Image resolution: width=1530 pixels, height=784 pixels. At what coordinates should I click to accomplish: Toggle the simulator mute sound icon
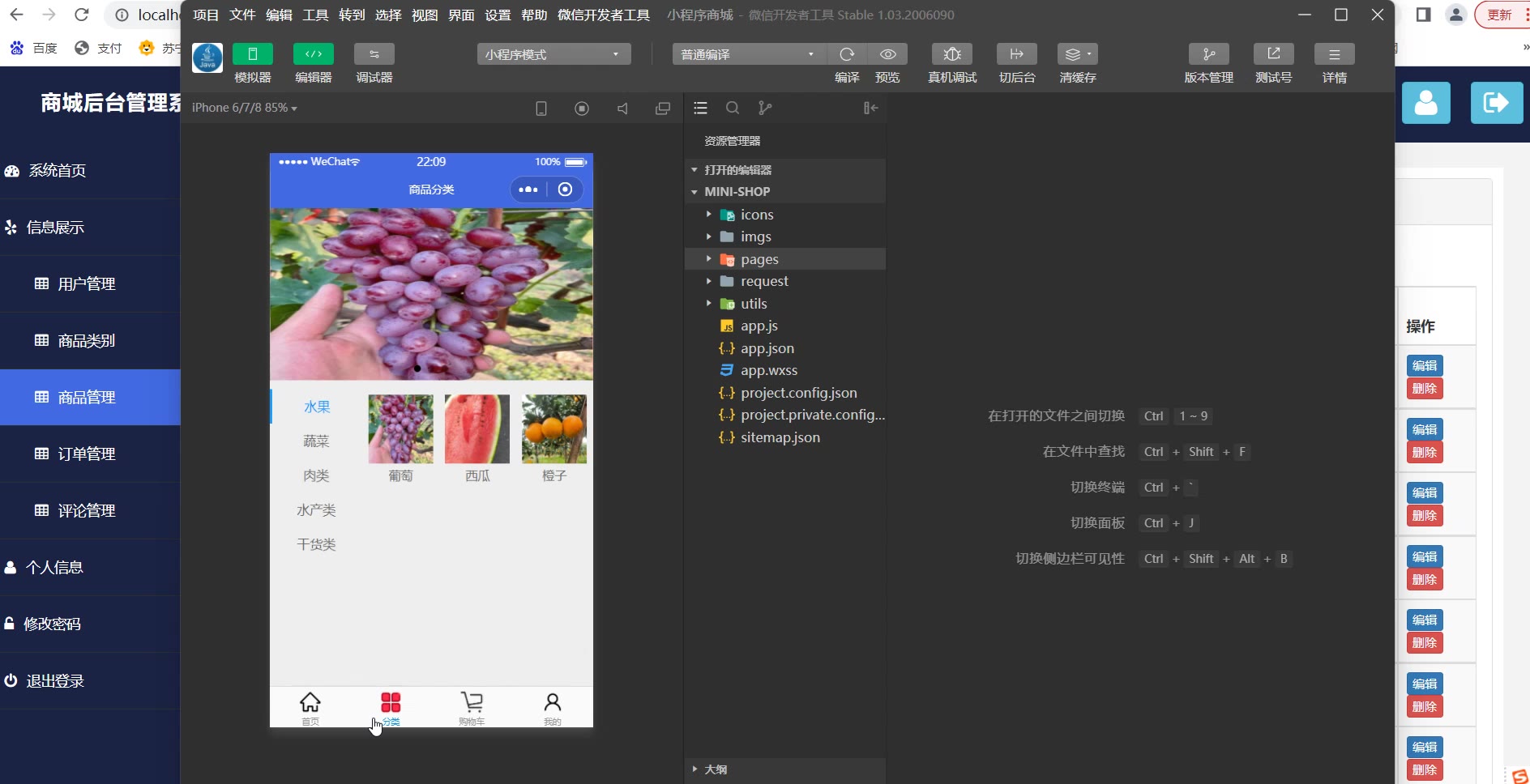click(622, 109)
